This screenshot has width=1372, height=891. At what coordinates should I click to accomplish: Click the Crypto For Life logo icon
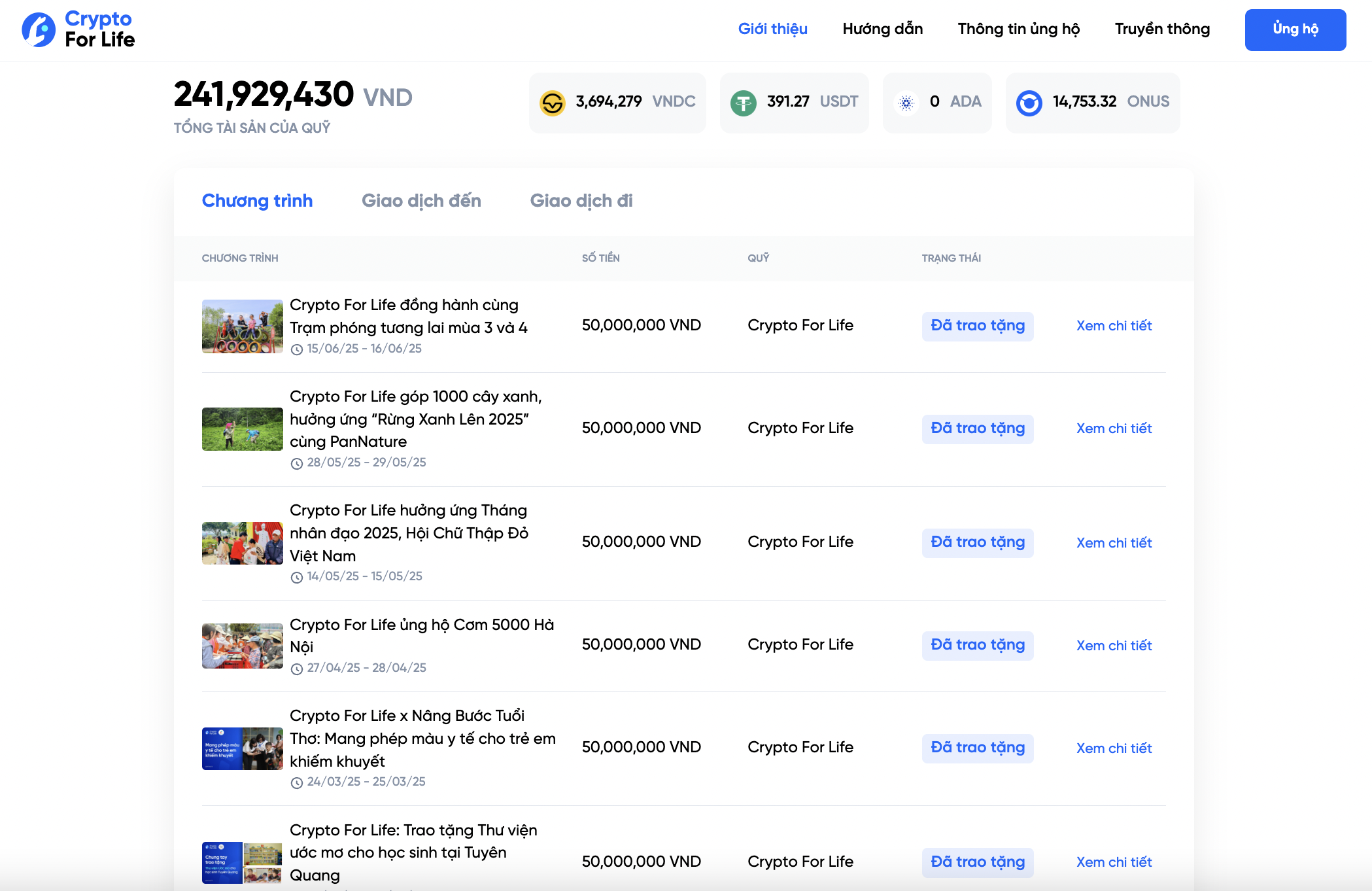coord(39,29)
